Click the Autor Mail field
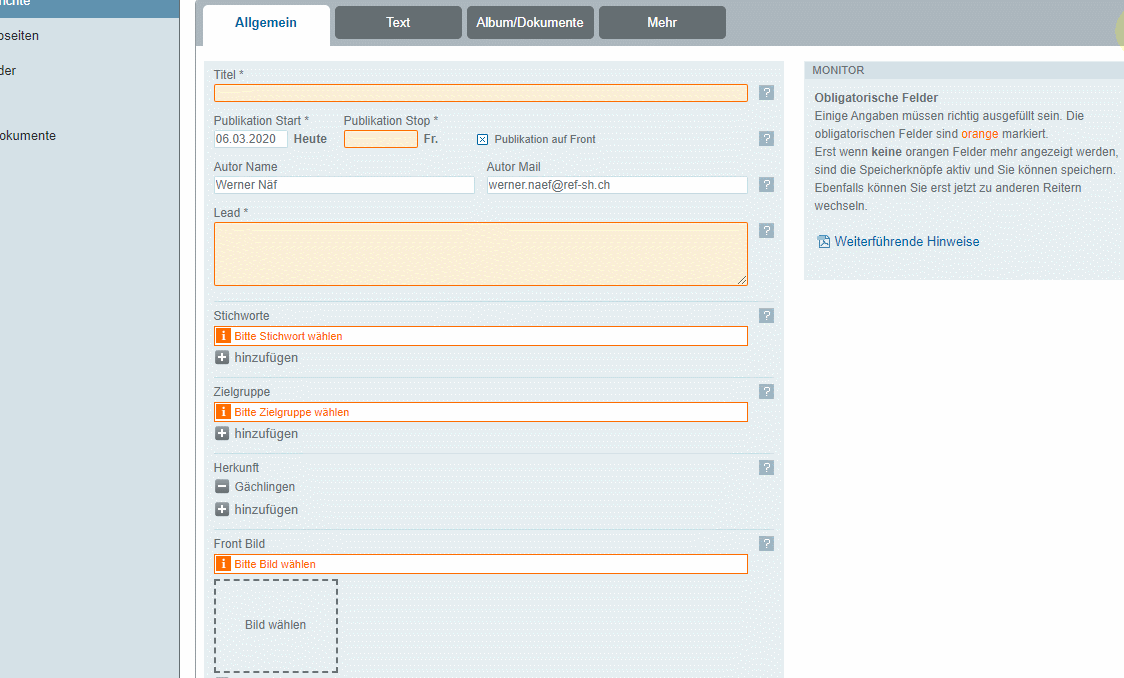 click(x=617, y=185)
